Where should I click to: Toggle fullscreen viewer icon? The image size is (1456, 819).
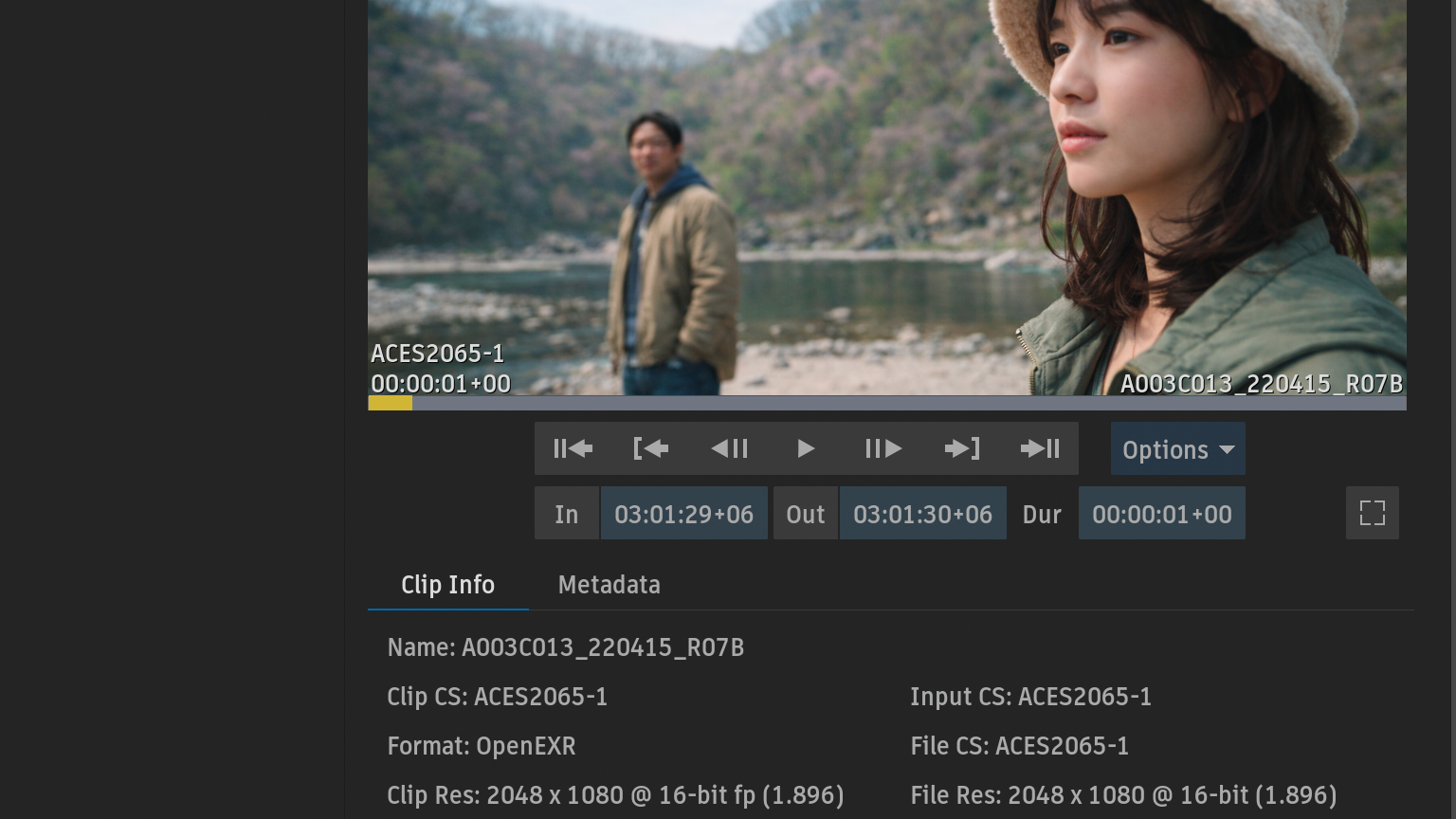[1372, 513]
